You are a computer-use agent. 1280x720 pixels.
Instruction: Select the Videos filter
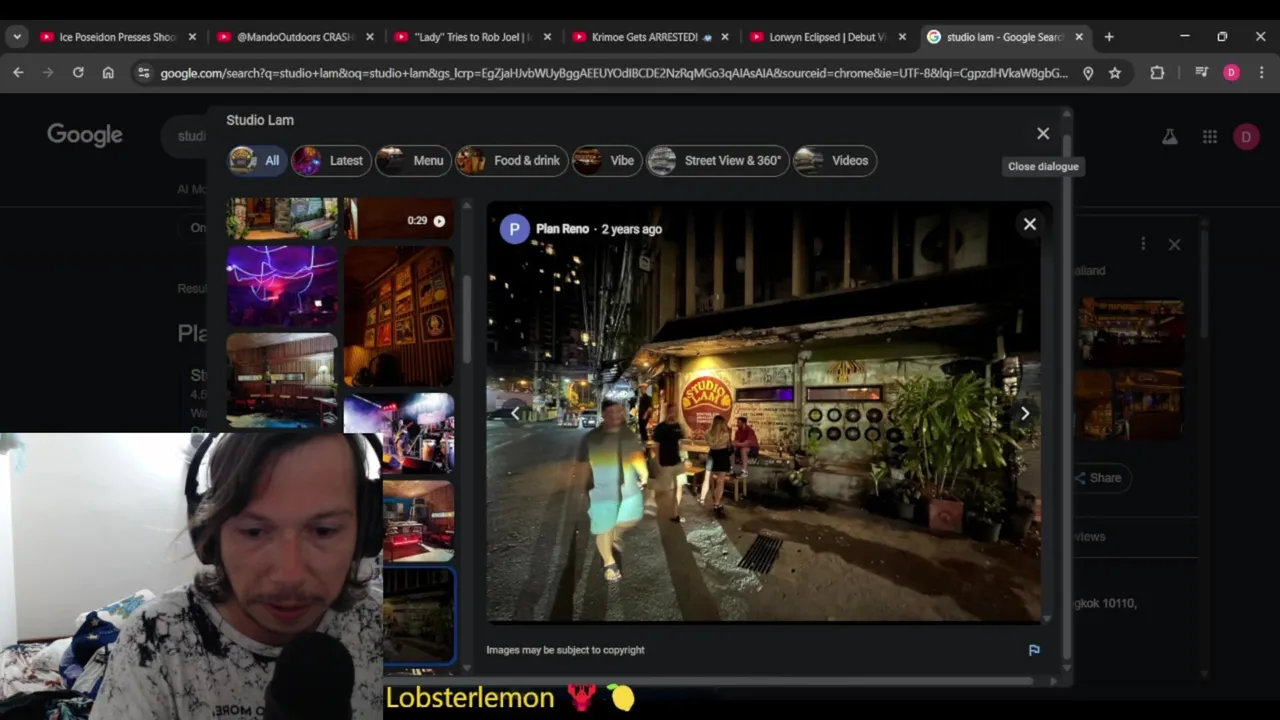834,160
